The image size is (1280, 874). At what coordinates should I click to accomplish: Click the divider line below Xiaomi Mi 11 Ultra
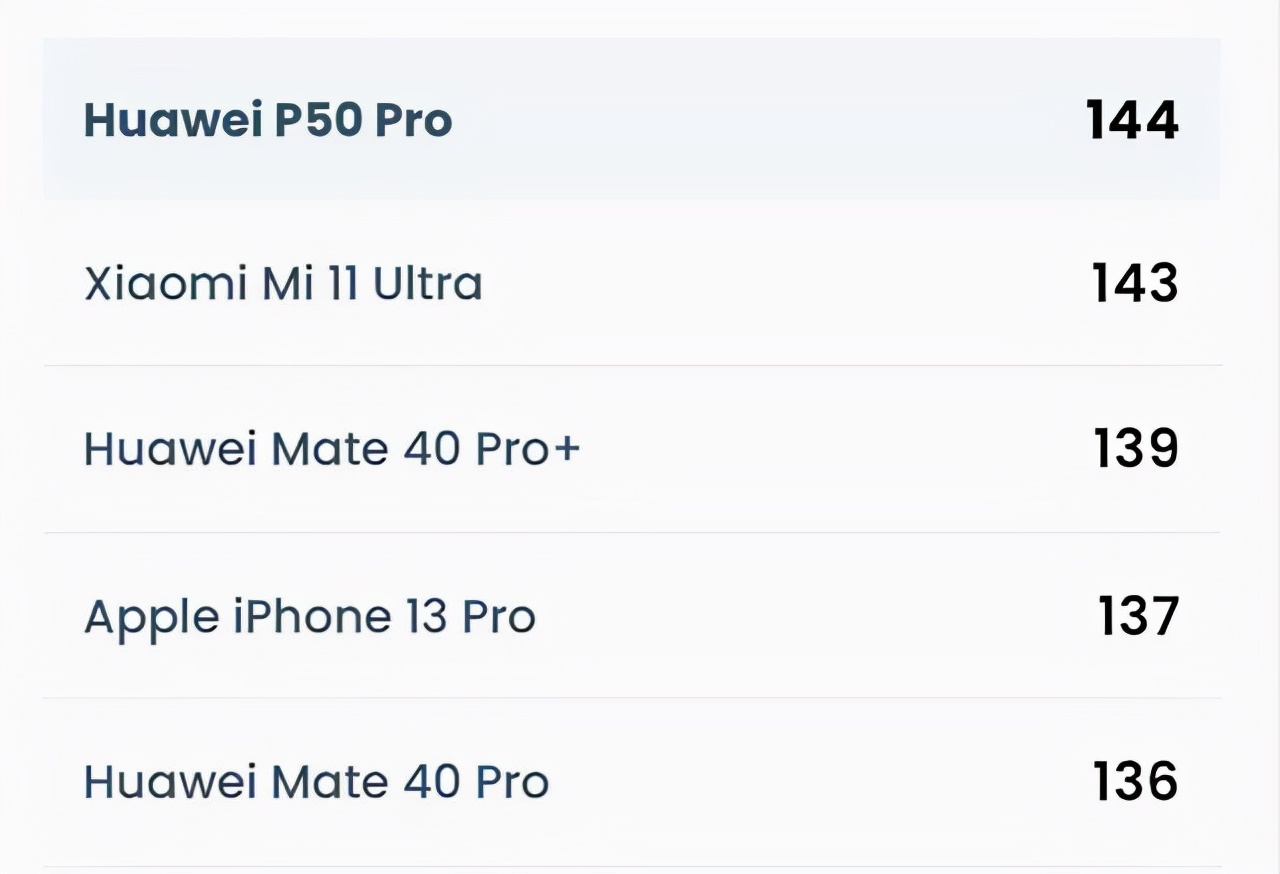point(632,365)
